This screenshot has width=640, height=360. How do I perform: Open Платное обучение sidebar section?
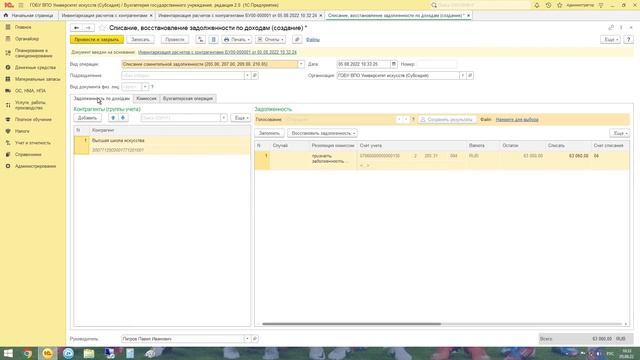(33, 120)
